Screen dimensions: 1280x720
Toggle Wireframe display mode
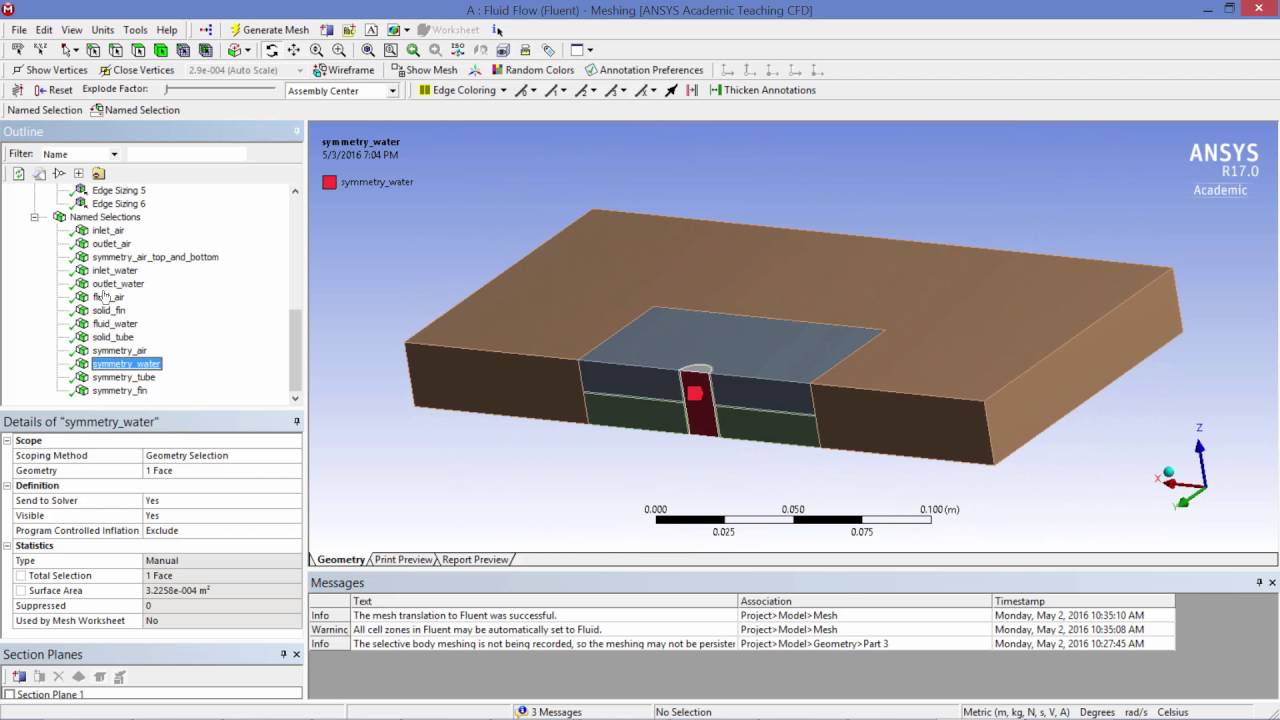pos(343,70)
